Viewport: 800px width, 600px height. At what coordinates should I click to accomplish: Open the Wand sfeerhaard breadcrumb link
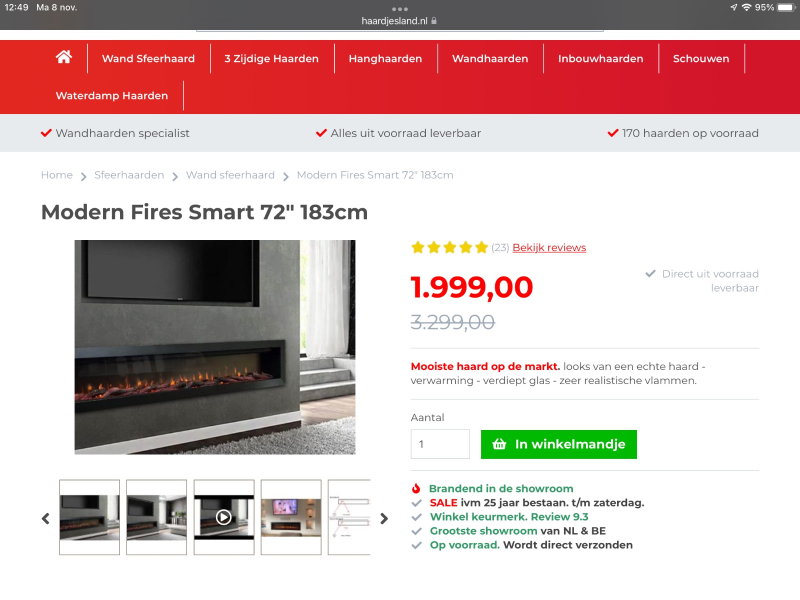[x=230, y=175]
